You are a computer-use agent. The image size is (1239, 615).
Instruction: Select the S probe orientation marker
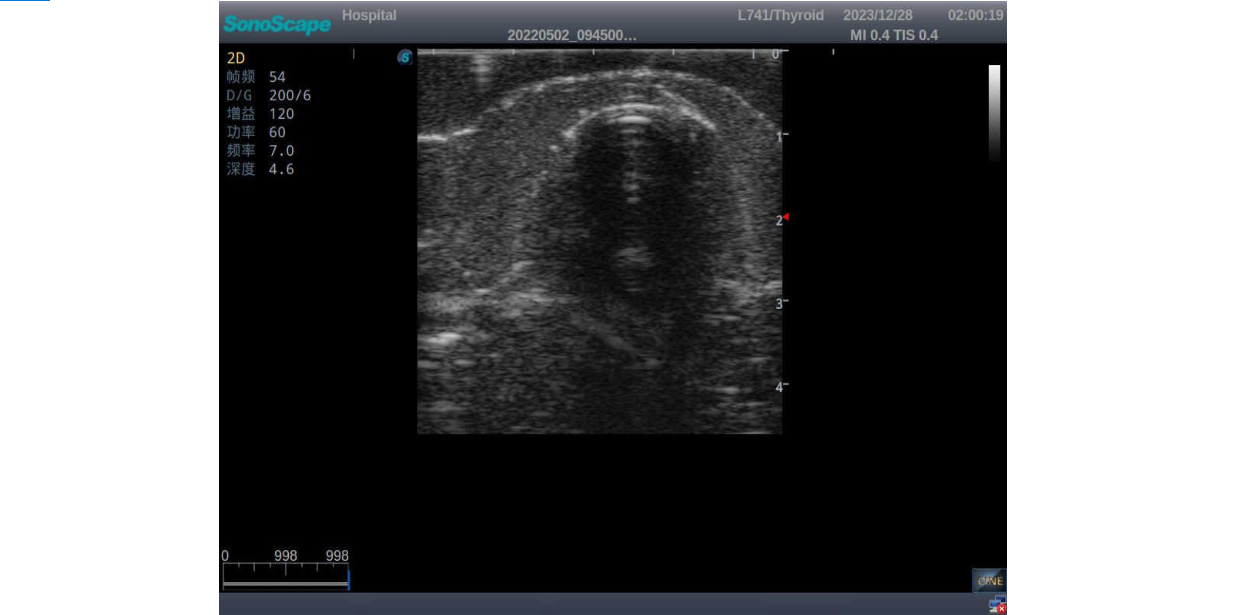404,57
